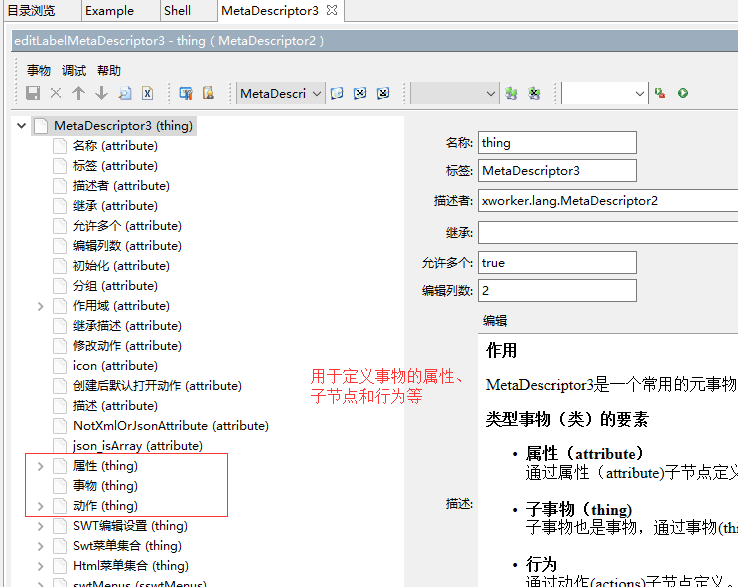Viewport: 738px width, 587px height.
Task: Select 允许多个 (attribute) tree item
Action: [127, 226]
